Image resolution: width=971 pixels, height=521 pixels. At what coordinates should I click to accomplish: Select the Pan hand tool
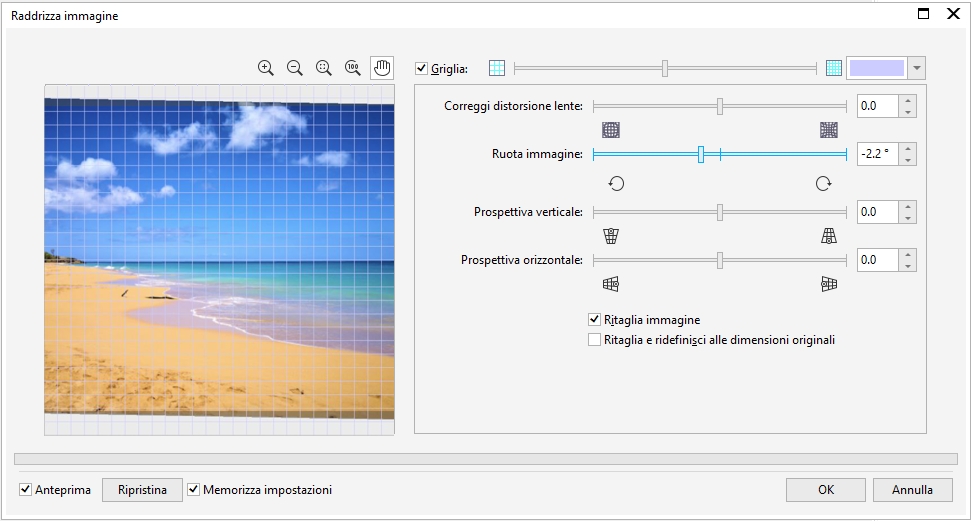coord(382,68)
